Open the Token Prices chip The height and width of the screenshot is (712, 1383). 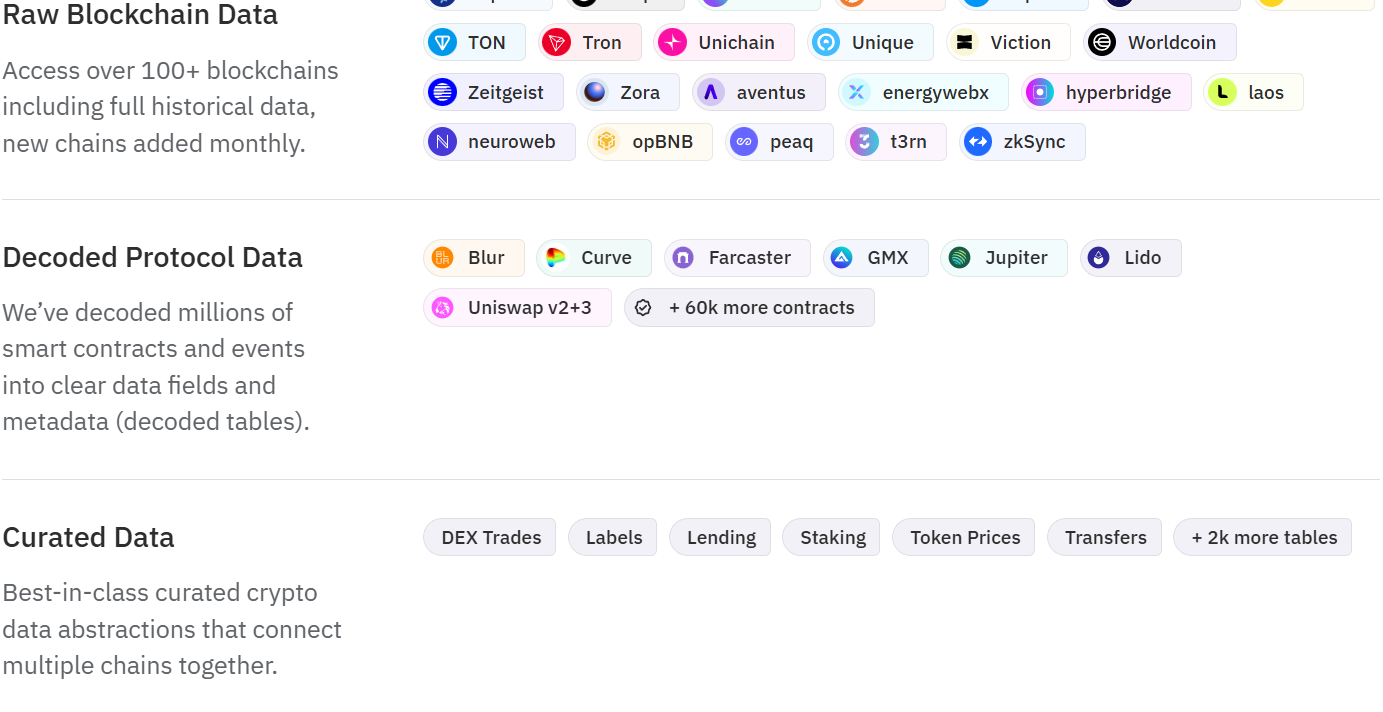coord(964,537)
